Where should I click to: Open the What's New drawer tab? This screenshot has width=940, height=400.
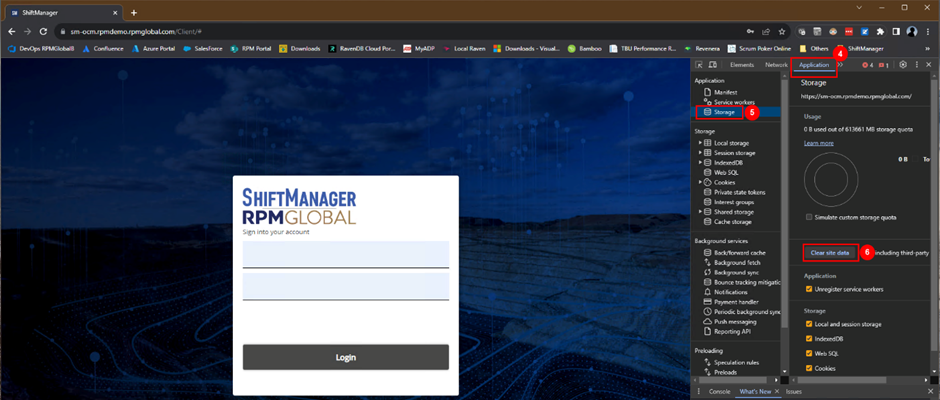pos(755,391)
